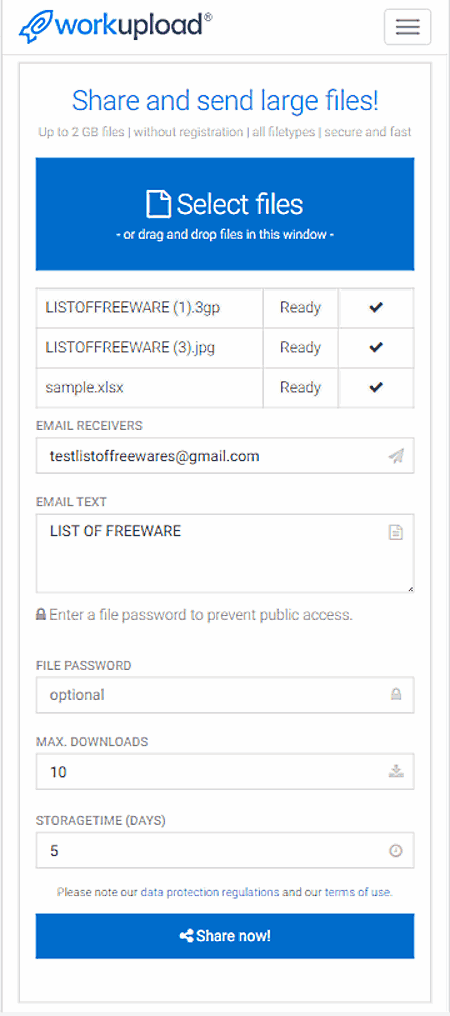Click the lock icon in file password field
Screen dimensions: 450x1016
click(396, 695)
